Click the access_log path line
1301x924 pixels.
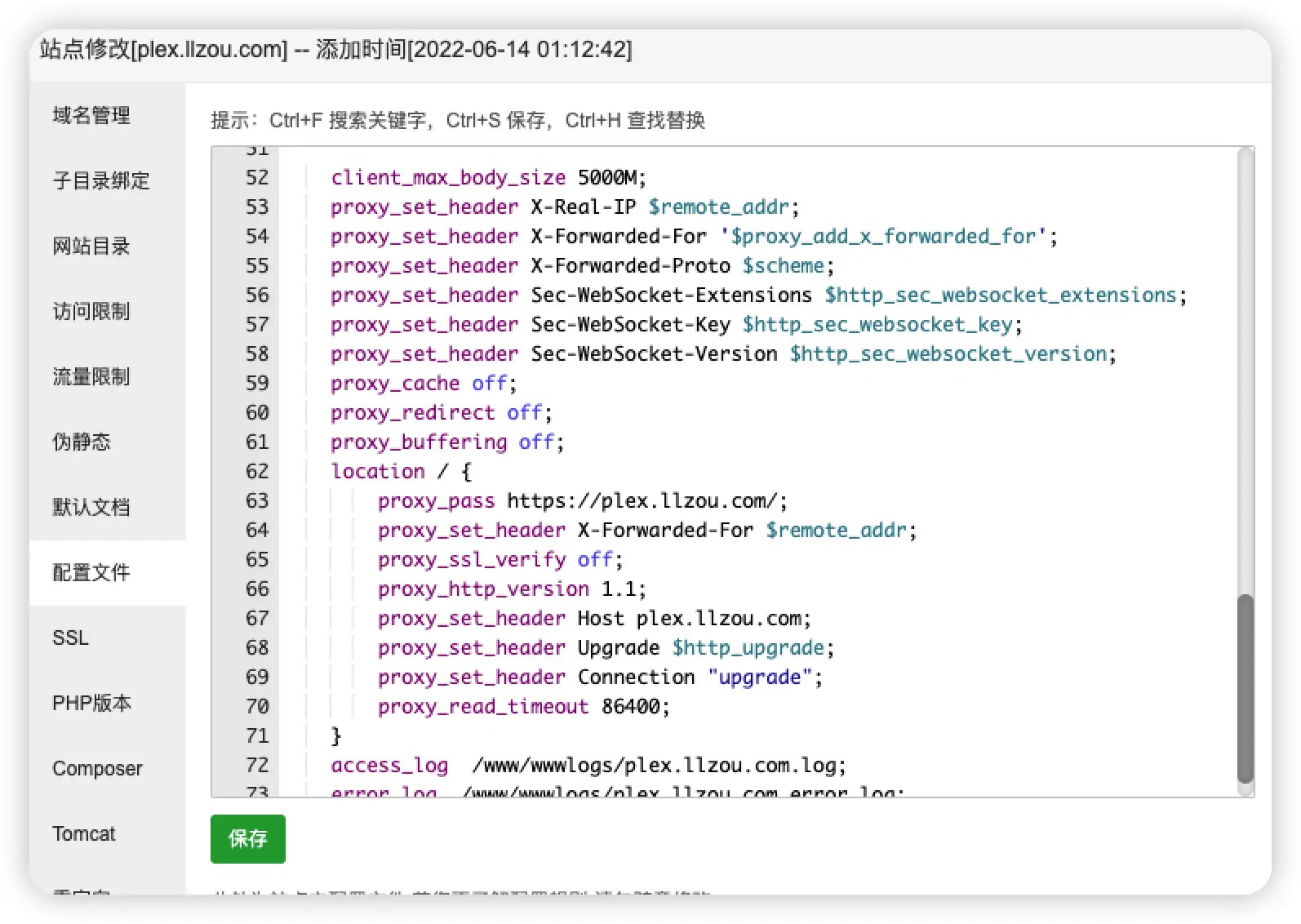coord(588,765)
